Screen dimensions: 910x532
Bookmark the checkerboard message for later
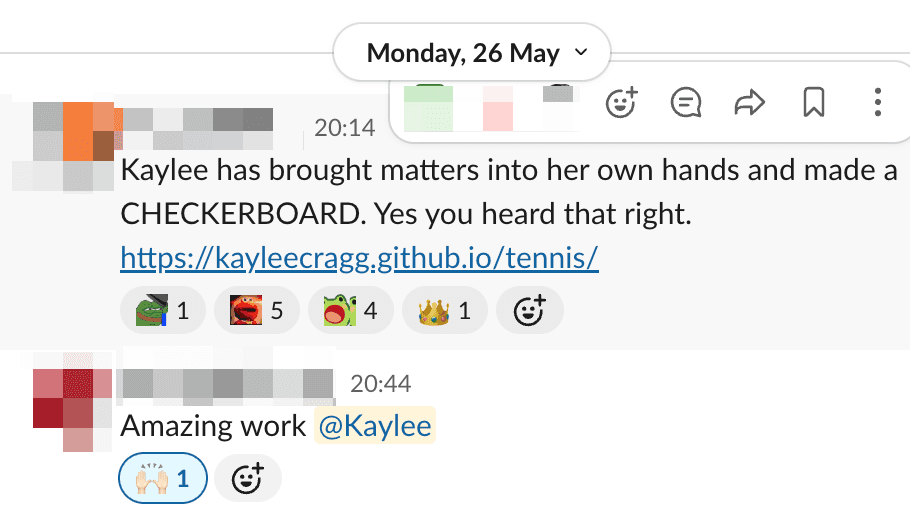(813, 102)
